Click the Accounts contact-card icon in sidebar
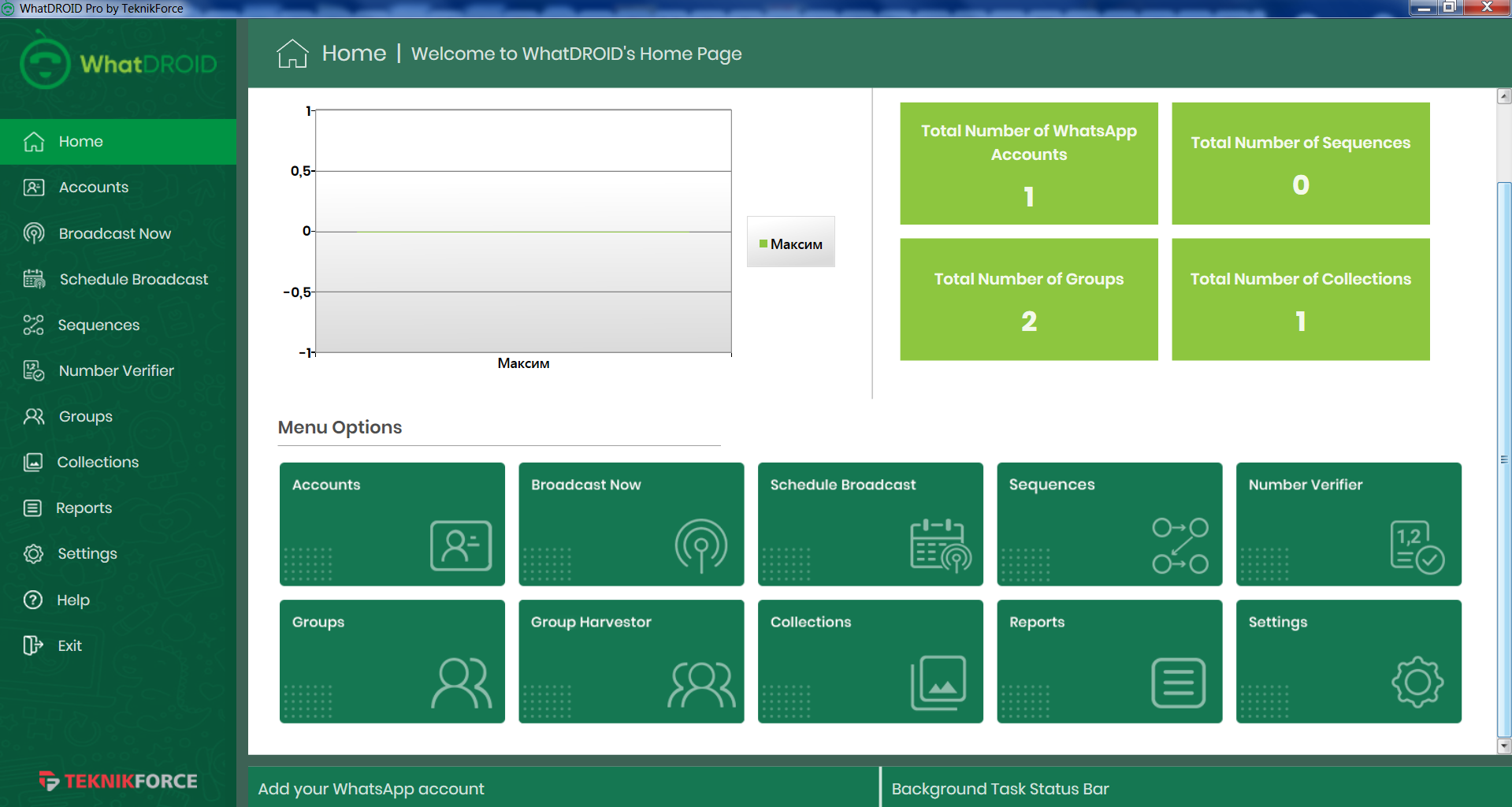1512x807 pixels. point(34,188)
